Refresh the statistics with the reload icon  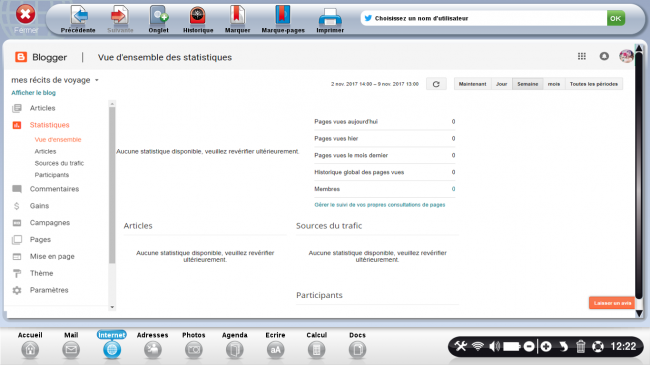436,84
